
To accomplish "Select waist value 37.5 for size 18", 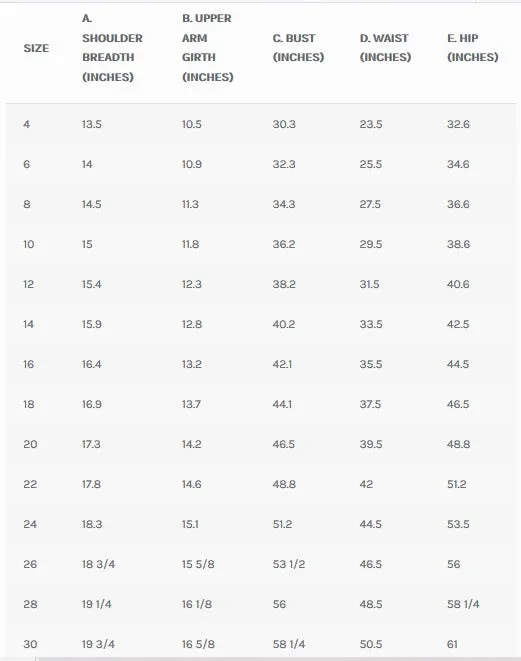I will coord(370,404).
